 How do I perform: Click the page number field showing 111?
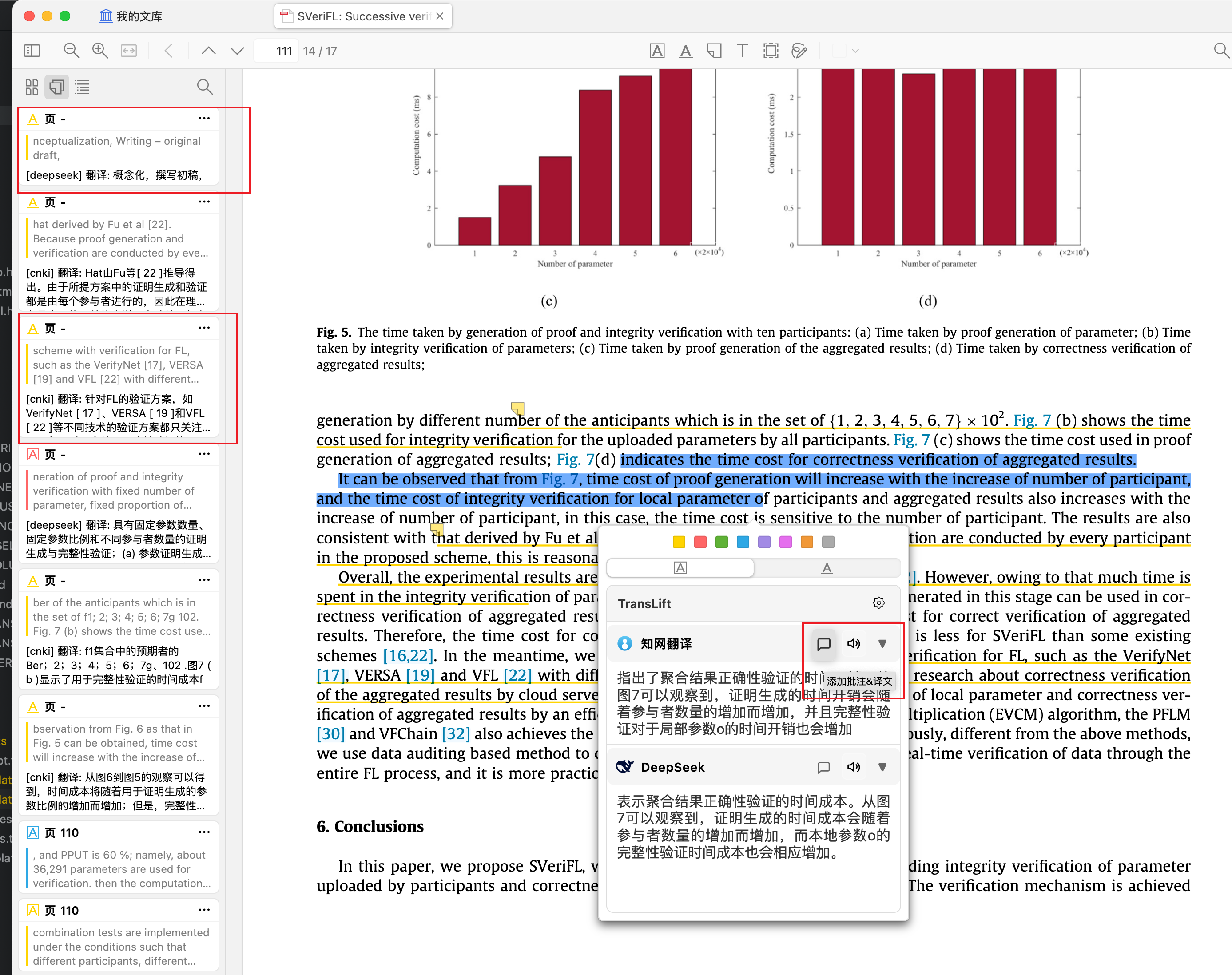click(x=276, y=50)
